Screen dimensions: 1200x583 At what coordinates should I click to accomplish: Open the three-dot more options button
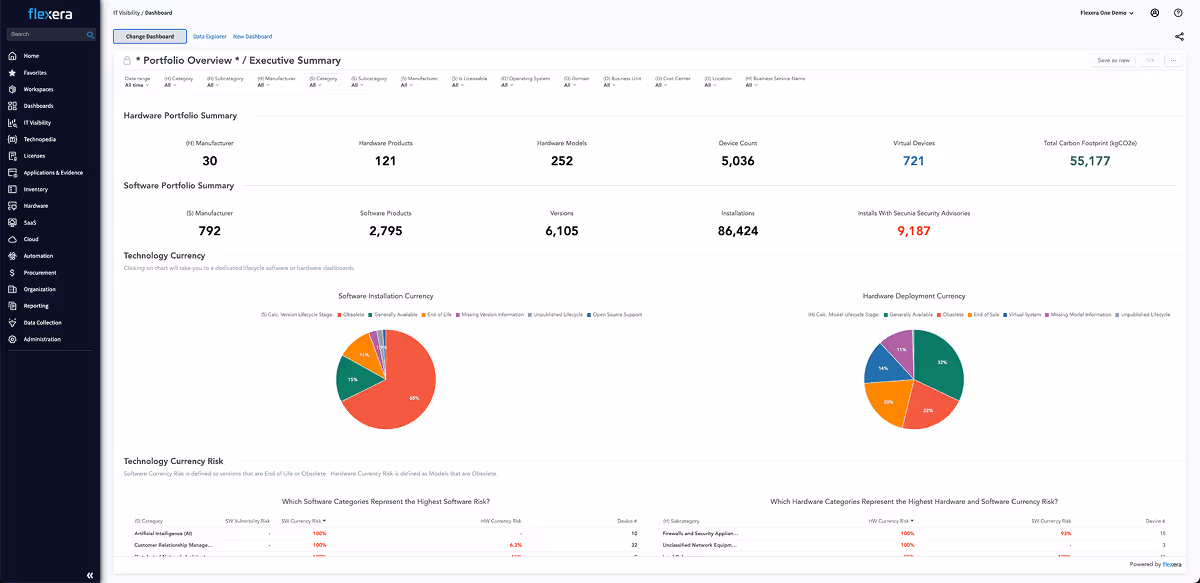(x=1173, y=60)
